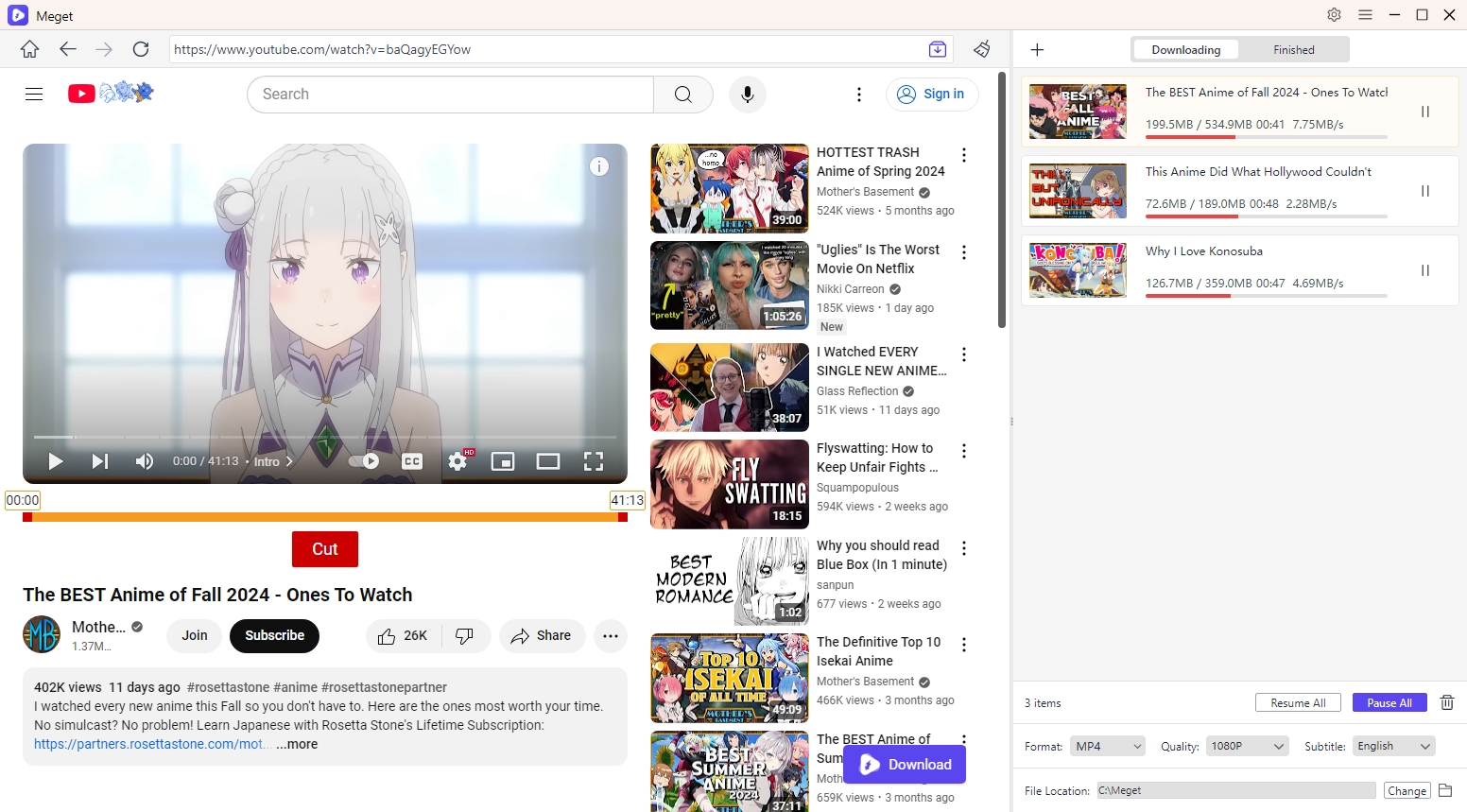Screen dimensions: 1467x812
Task: Open Subtitle English dropdown
Action: pos(1394,746)
